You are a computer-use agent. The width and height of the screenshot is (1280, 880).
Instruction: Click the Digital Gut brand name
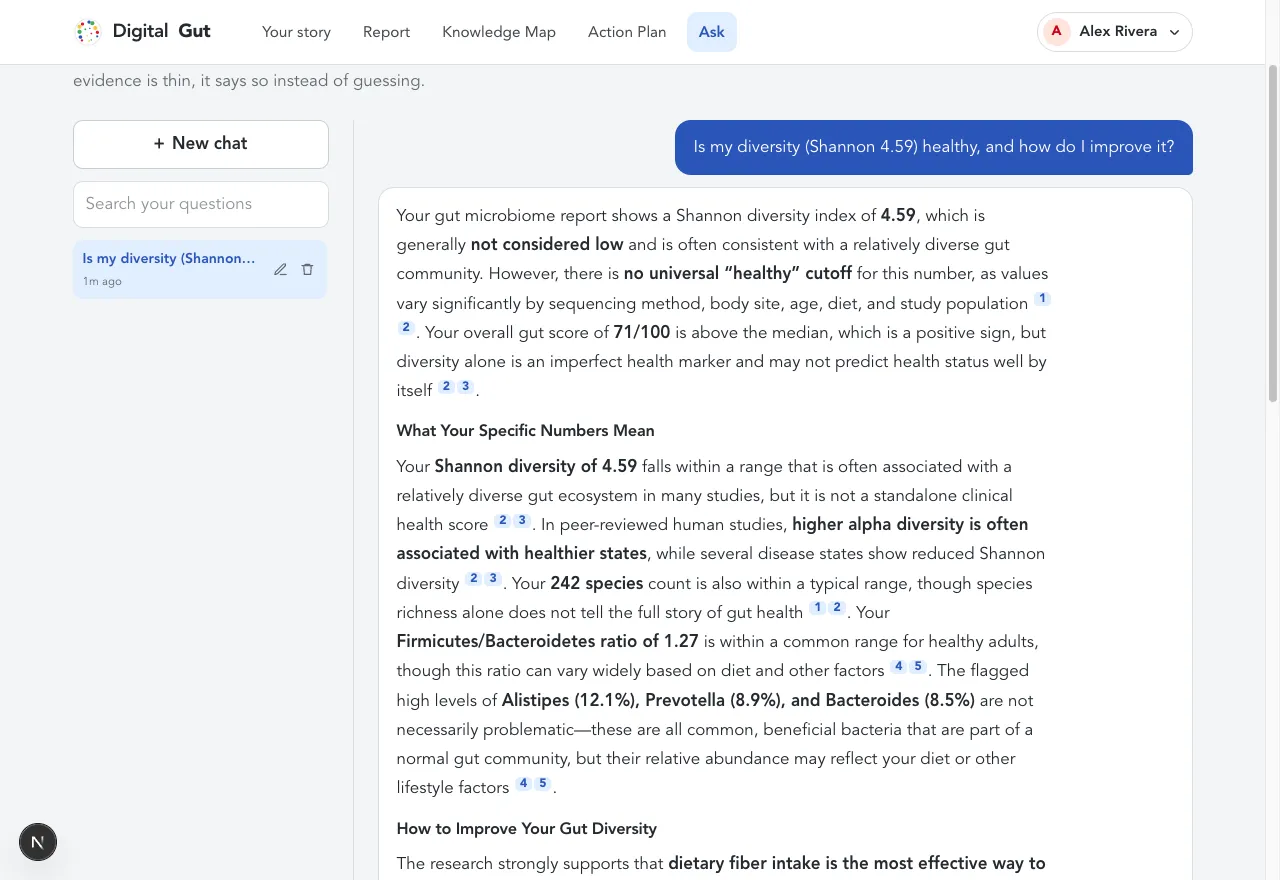pos(161,31)
